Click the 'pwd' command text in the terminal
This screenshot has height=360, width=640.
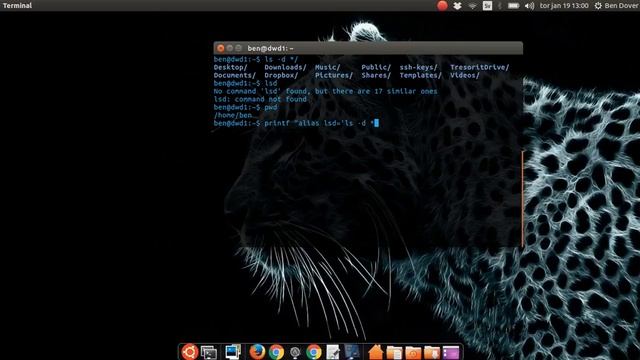tap(271, 107)
